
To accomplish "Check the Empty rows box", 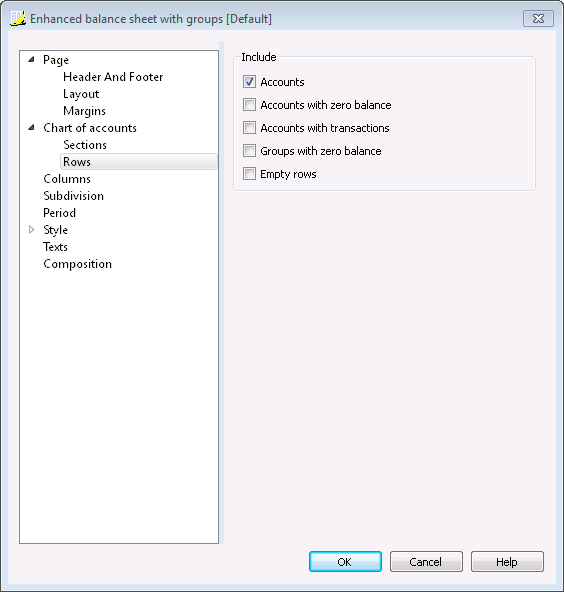I will (249, 174).
